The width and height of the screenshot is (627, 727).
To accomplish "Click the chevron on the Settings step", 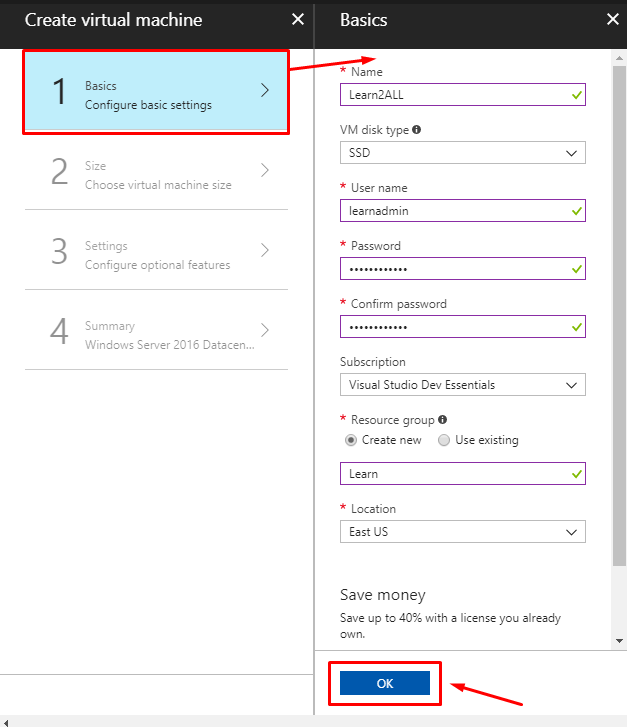I will (265, 250).
